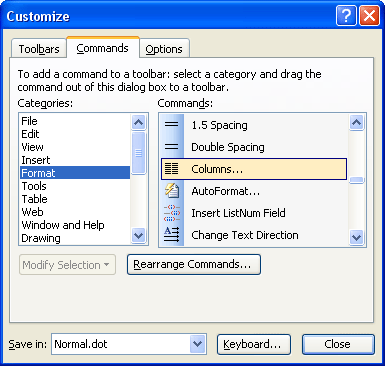The image size is (385, 366).
Task: Open the Options tab
Action: click(x=164, y=49)
